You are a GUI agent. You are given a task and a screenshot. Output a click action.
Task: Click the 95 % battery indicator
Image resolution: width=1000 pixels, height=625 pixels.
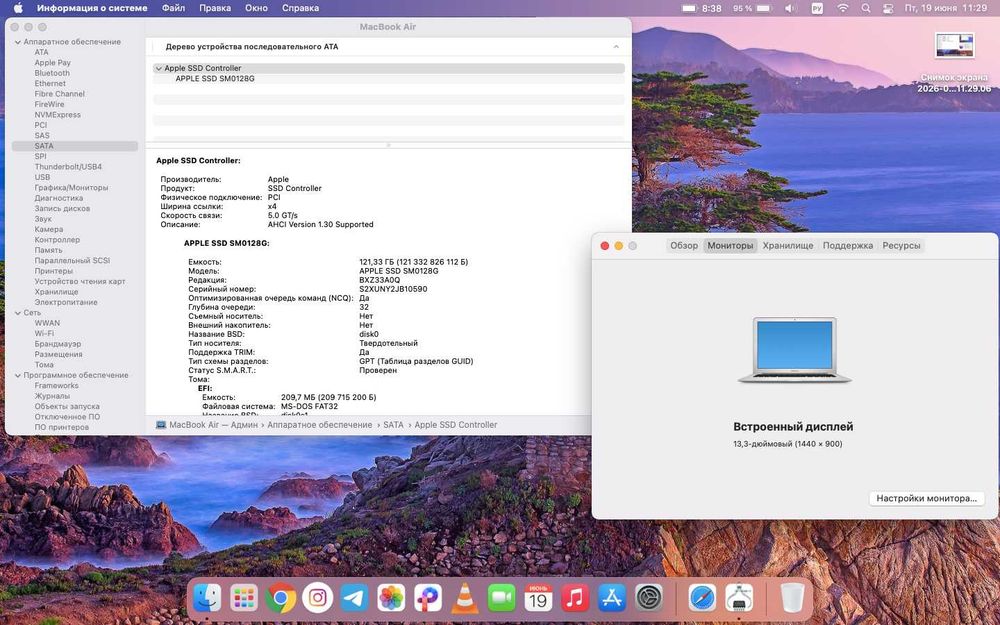tap(753, 8)
